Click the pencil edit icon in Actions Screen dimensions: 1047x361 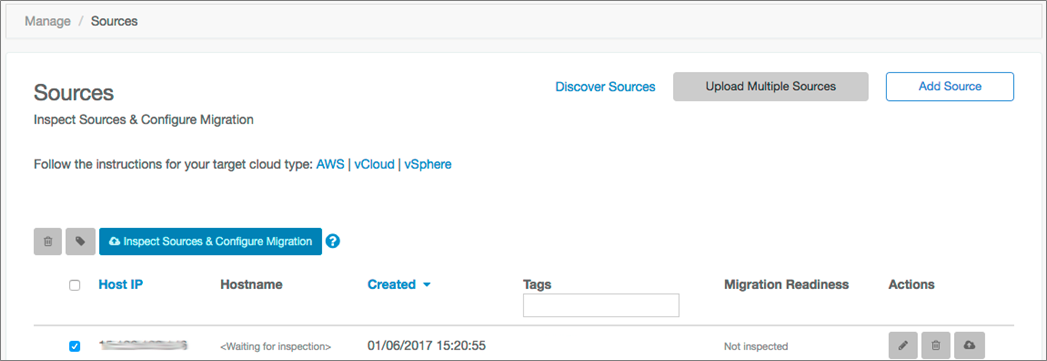pyautogui.click(x=903, y=346)
